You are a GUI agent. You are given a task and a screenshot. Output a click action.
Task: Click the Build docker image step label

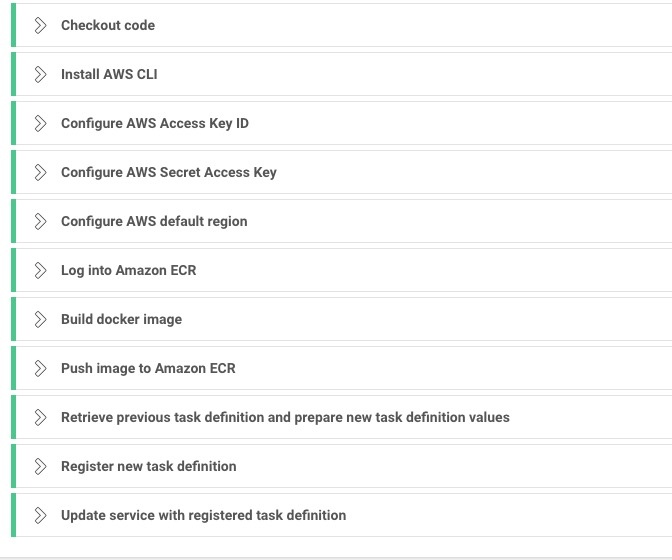click(x=121, y=319)
